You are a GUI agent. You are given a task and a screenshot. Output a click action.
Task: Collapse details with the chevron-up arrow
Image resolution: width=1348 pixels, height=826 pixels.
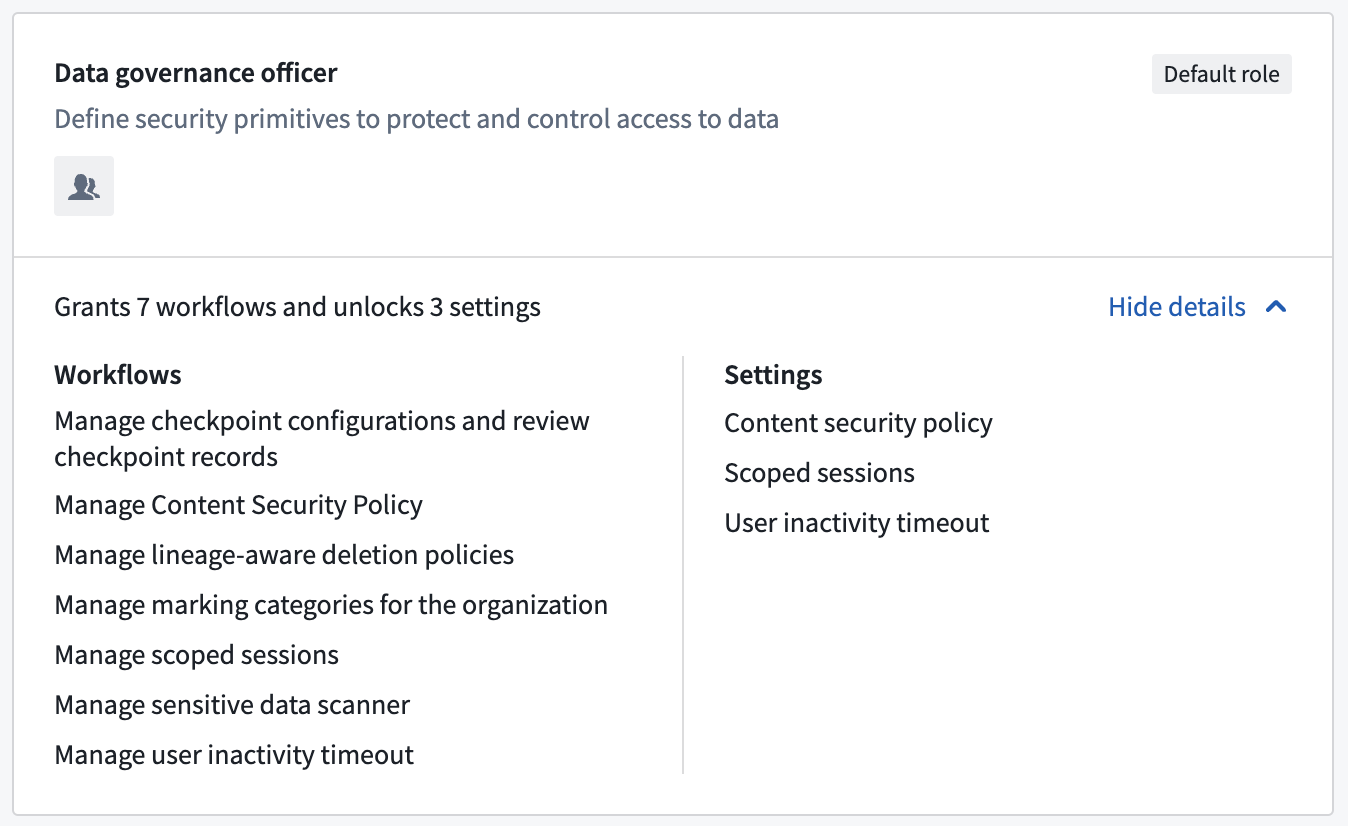[1276, 307]
